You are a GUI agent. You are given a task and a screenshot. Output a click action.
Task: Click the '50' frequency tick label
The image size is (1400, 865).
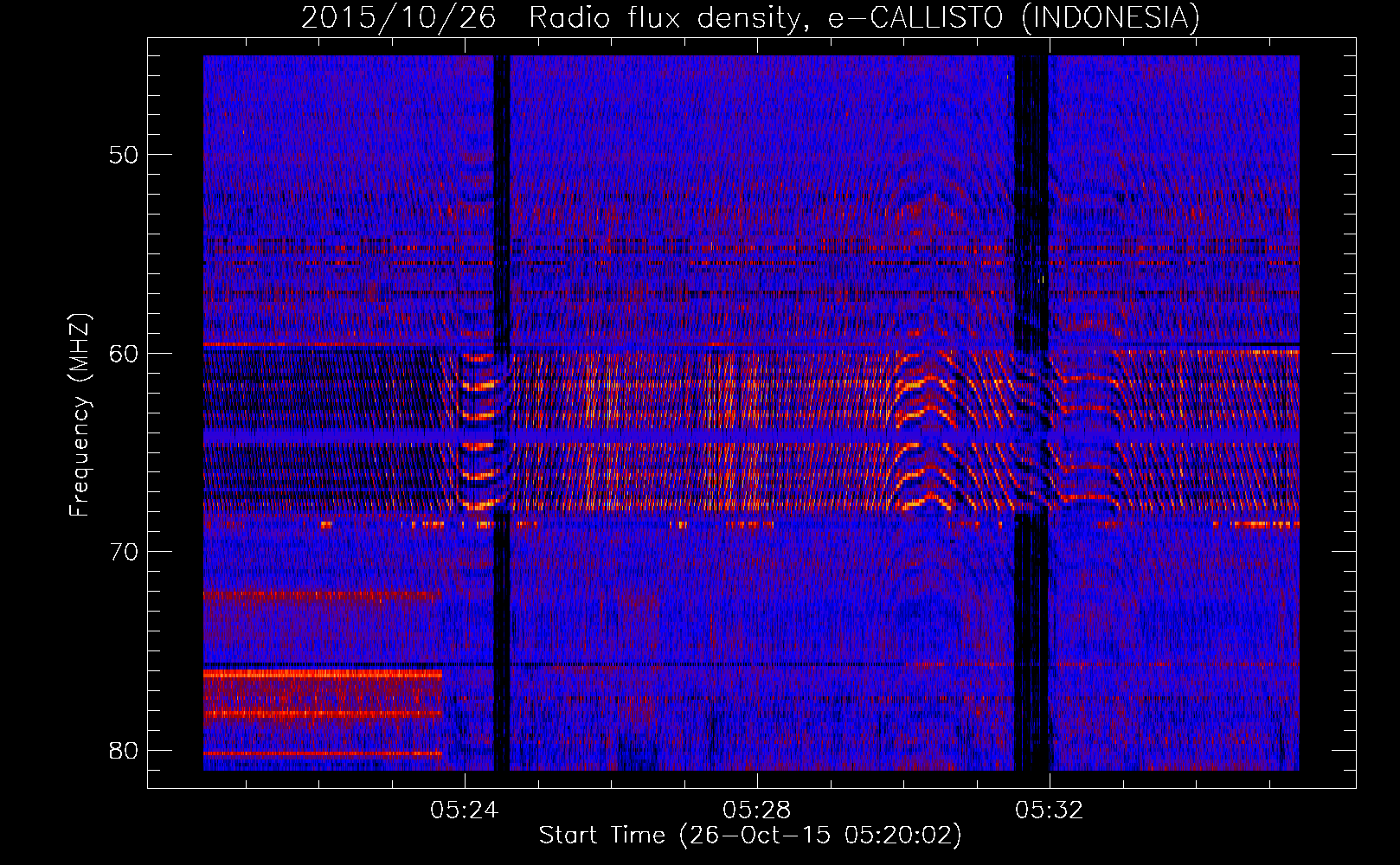coord(124,155)
